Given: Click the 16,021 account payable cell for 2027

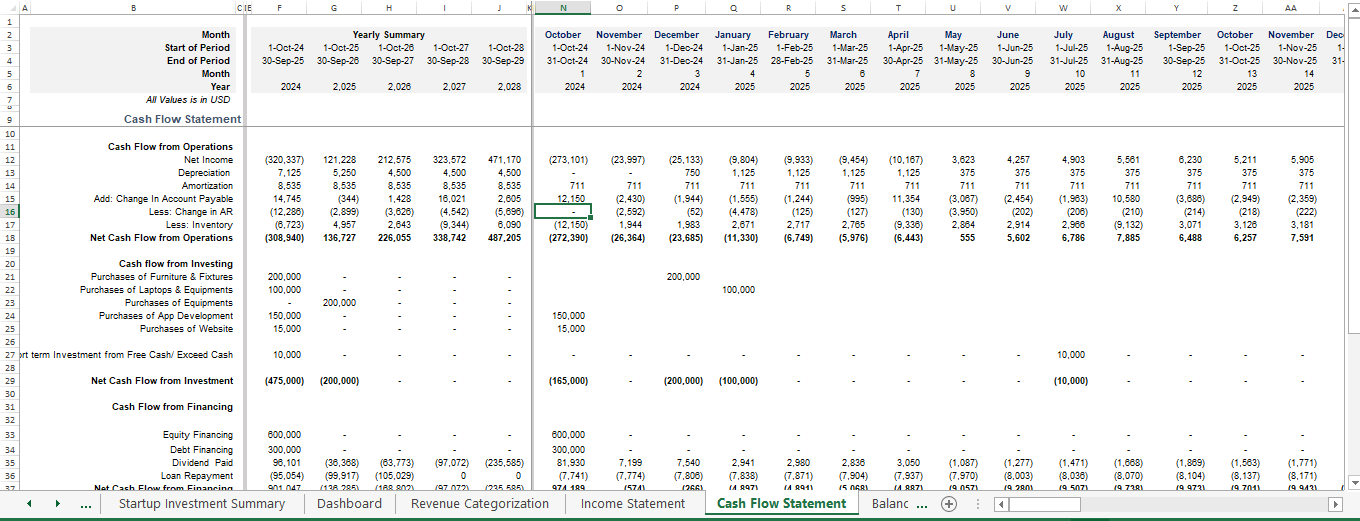Looking at the screenshot, I should [x=451, y=199].
